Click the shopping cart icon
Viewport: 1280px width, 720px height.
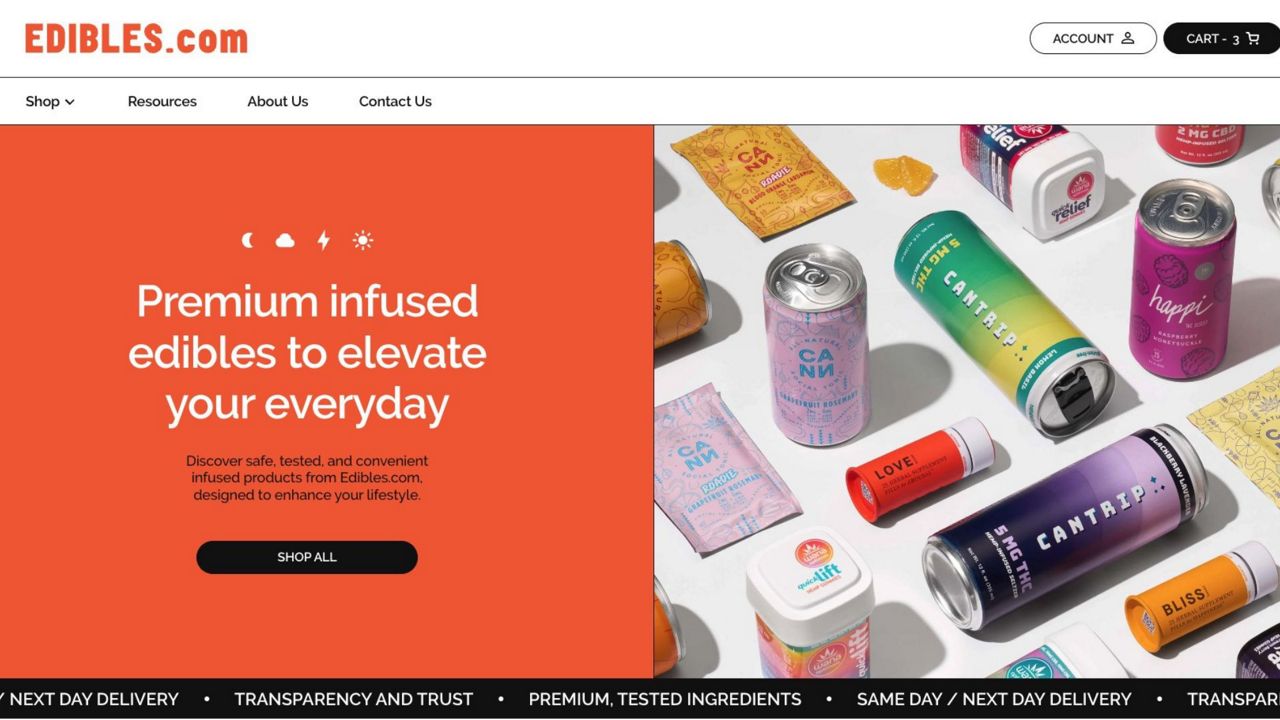[x=1253, y=38]
